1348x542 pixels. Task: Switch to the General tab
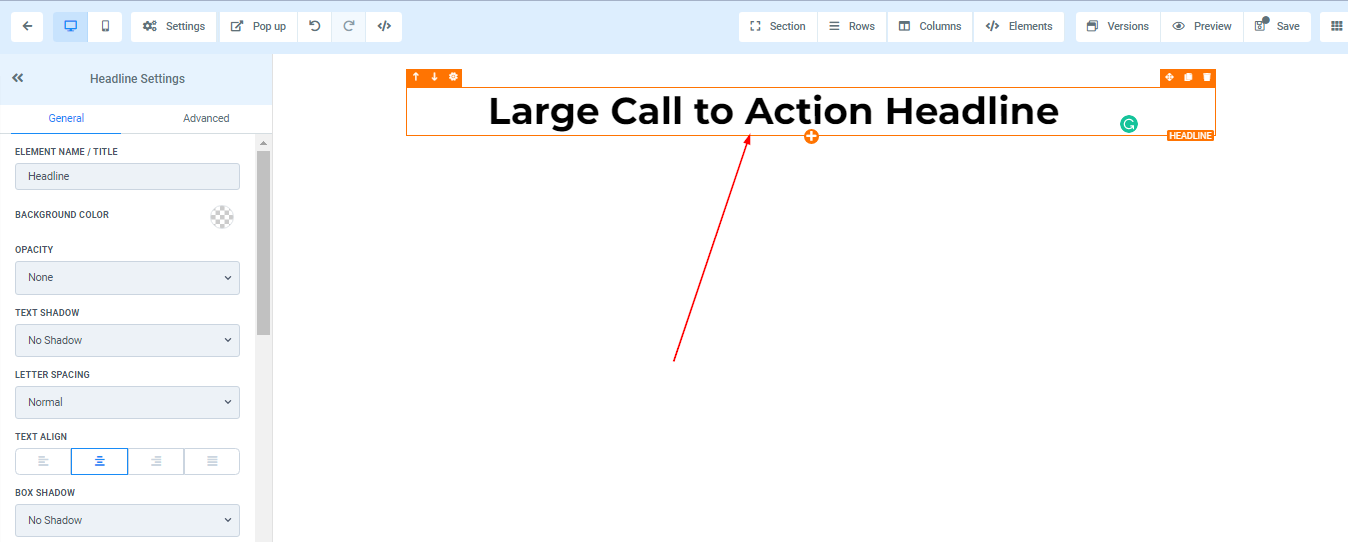pyautogui.click(x=66, y=118)
